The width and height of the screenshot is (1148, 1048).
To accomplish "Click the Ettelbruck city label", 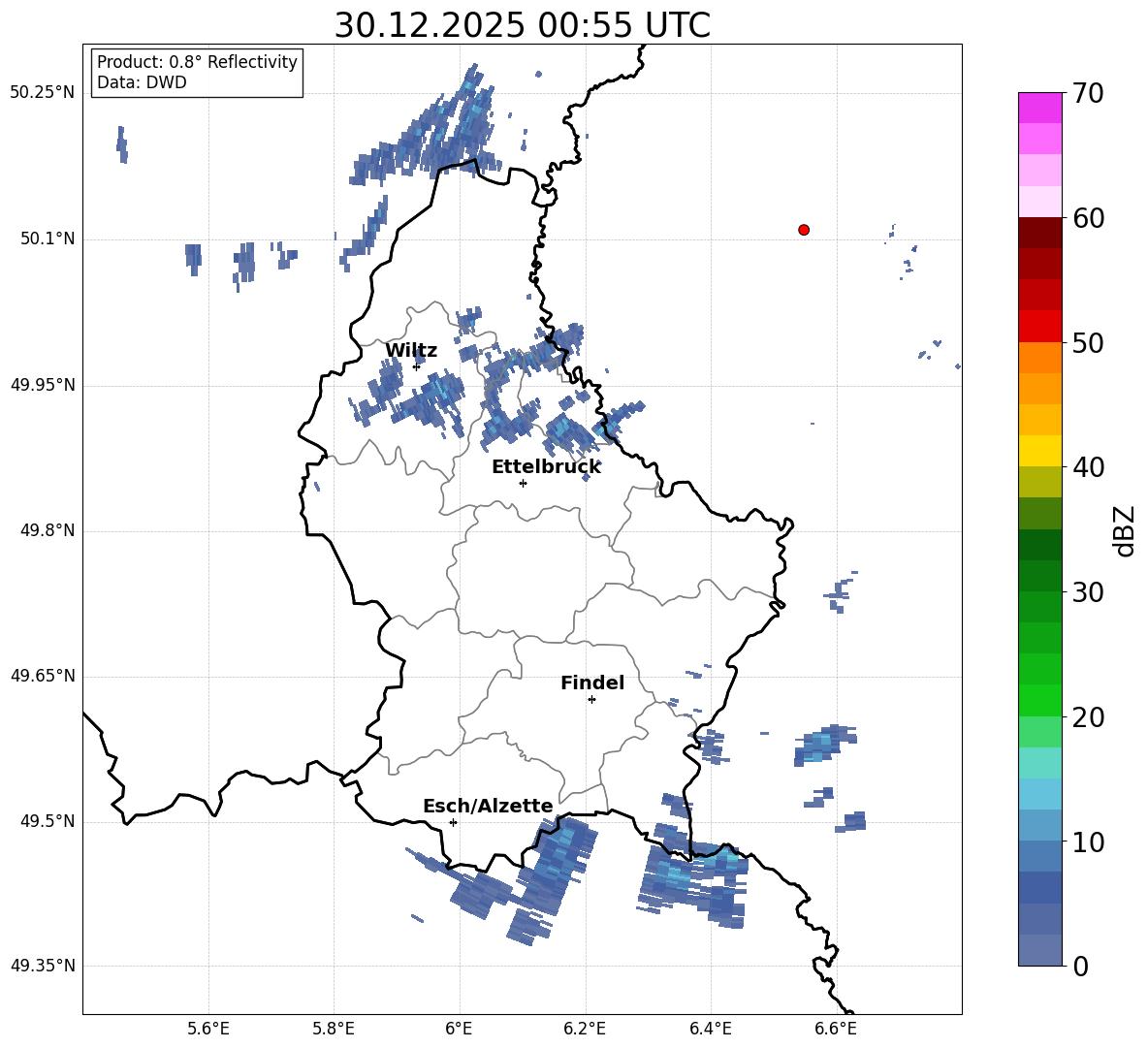I will point(546,467).
